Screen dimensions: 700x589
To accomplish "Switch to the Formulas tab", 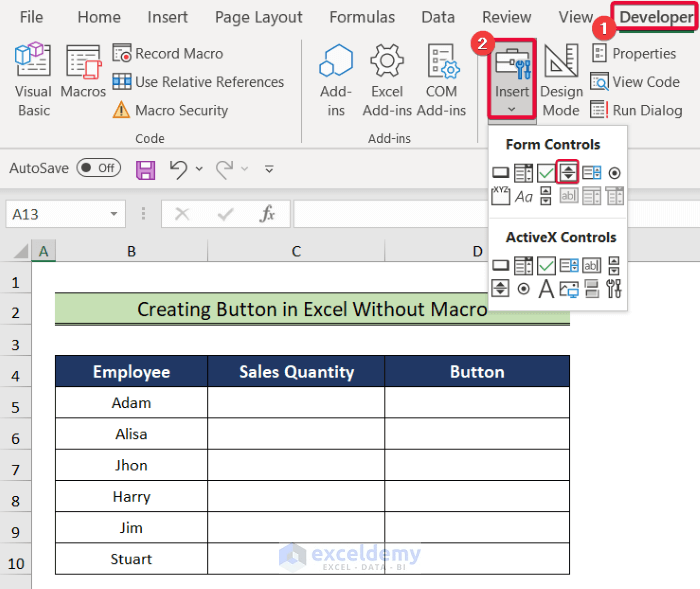I will point(362,17).
